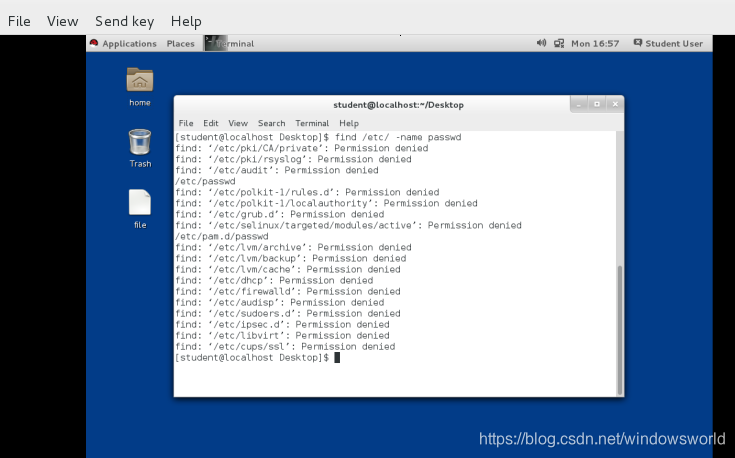Screen dimensions: 735x458
Task: Open the terminal's Terminal menu
Action: point(312,123)
